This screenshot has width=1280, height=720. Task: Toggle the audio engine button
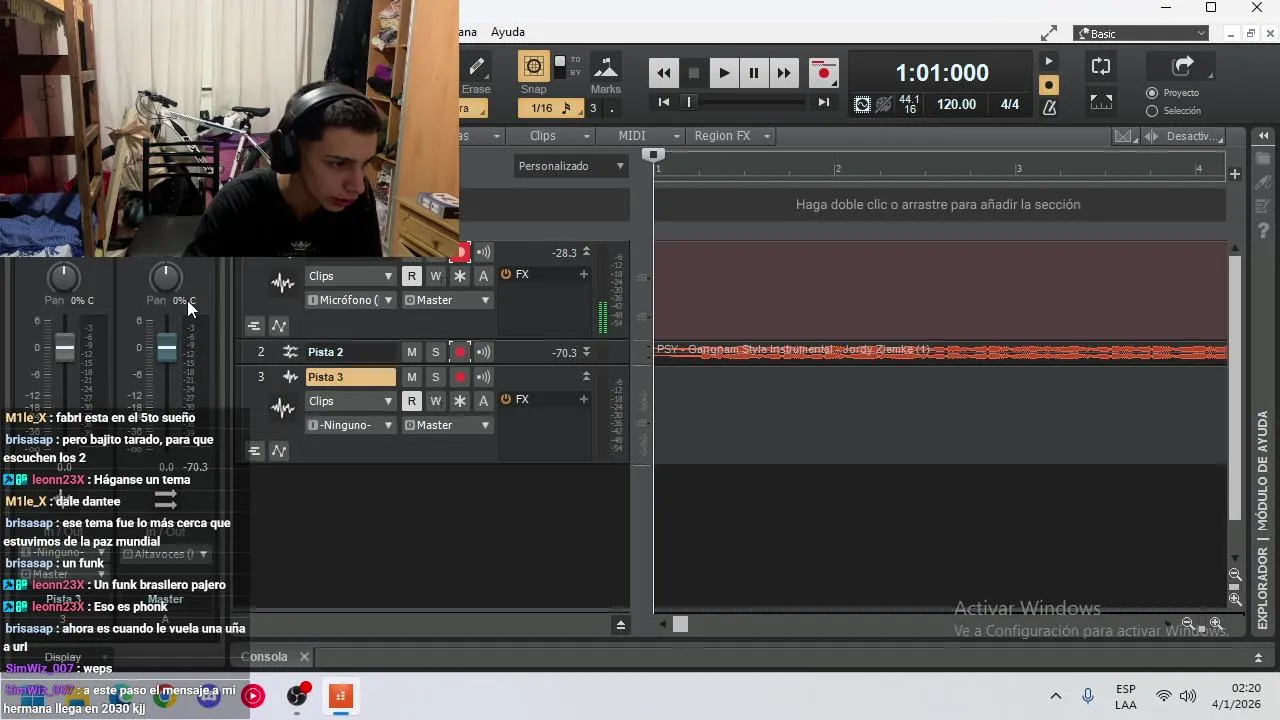click(x=863, y=104)
